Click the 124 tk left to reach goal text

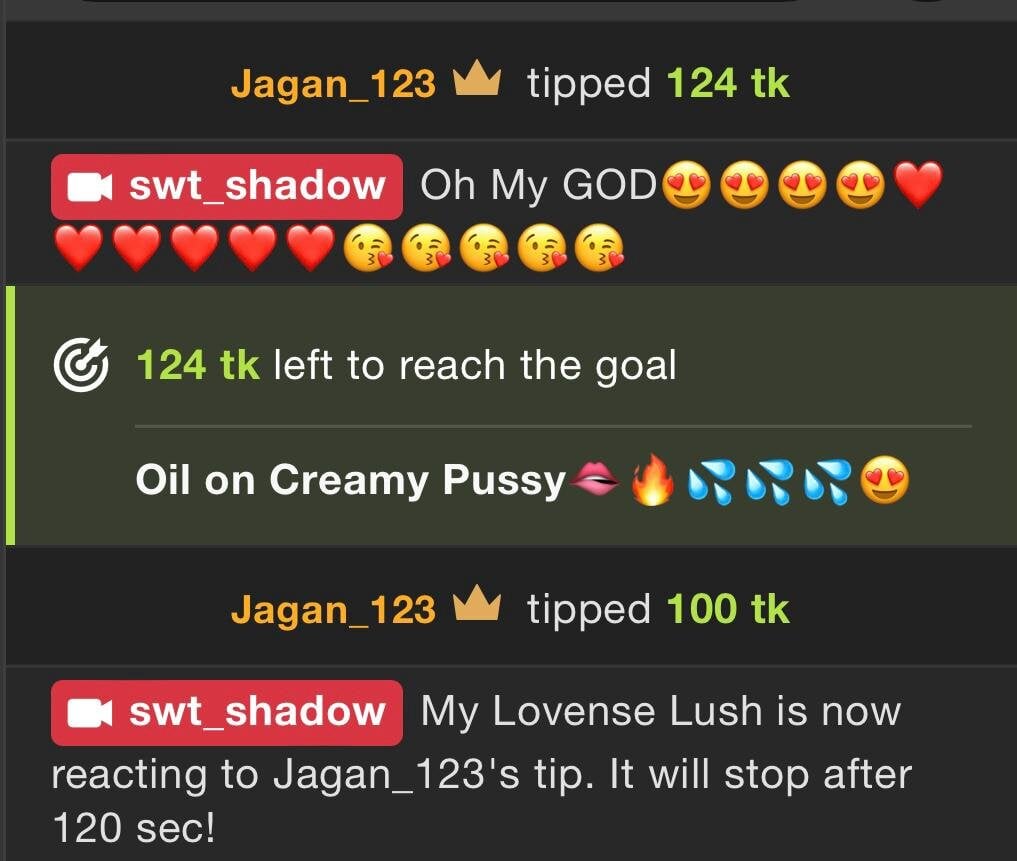[x=407, y=365]
